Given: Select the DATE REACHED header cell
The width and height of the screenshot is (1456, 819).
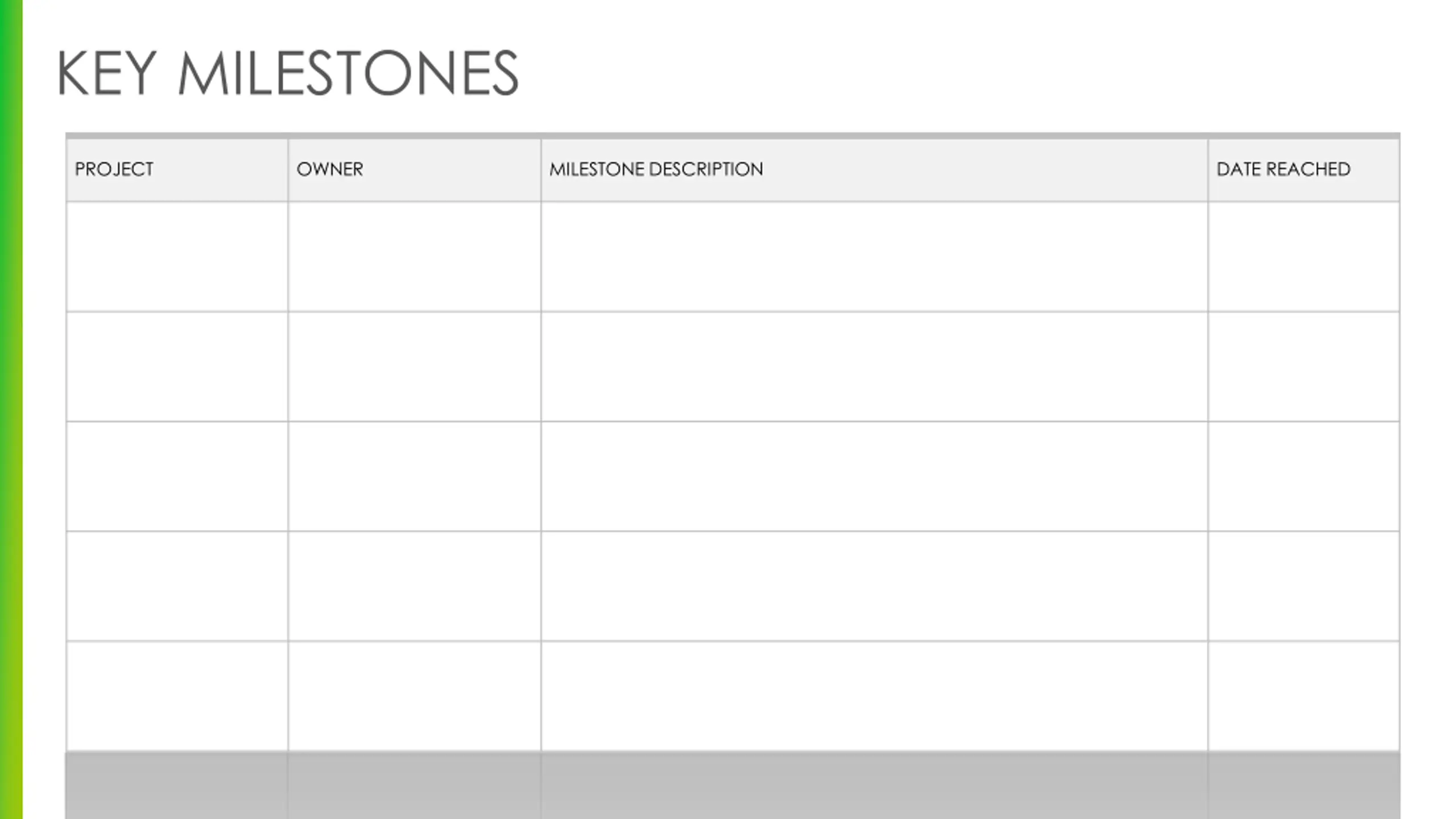Looking at the screenshot, I should [1304, 169].
